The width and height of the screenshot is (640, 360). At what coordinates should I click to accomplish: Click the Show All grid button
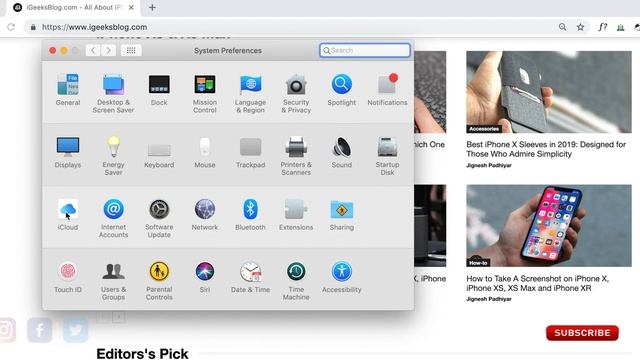pyautogui.click(x=131, y=50)
